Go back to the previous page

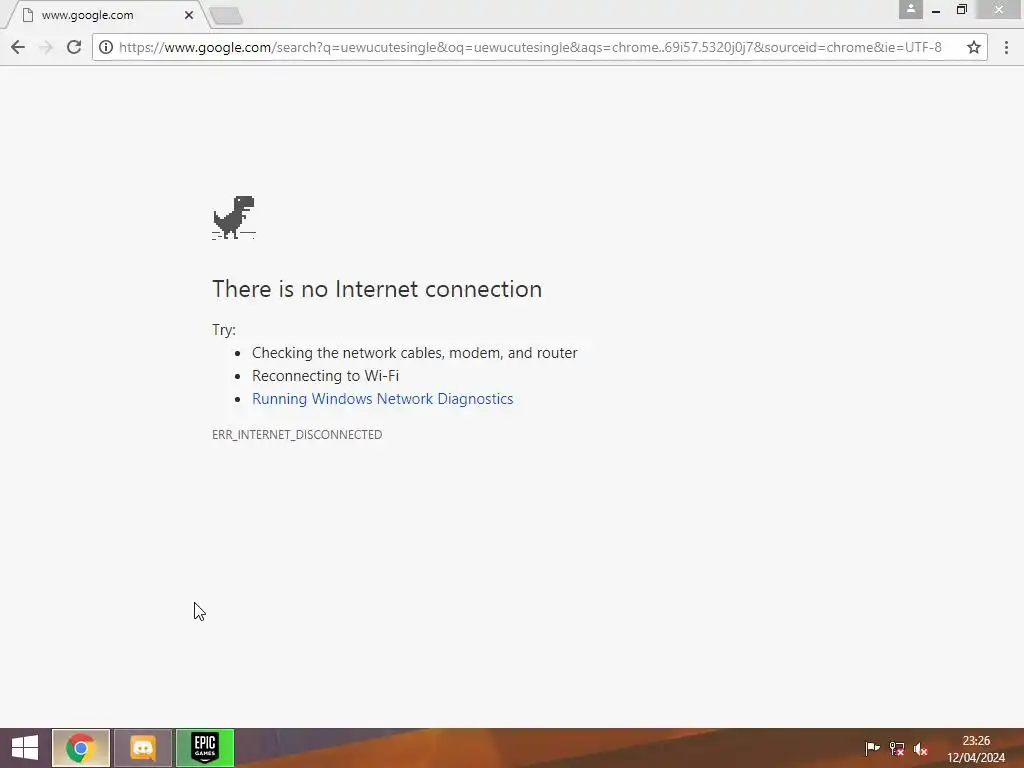[18, 47]
